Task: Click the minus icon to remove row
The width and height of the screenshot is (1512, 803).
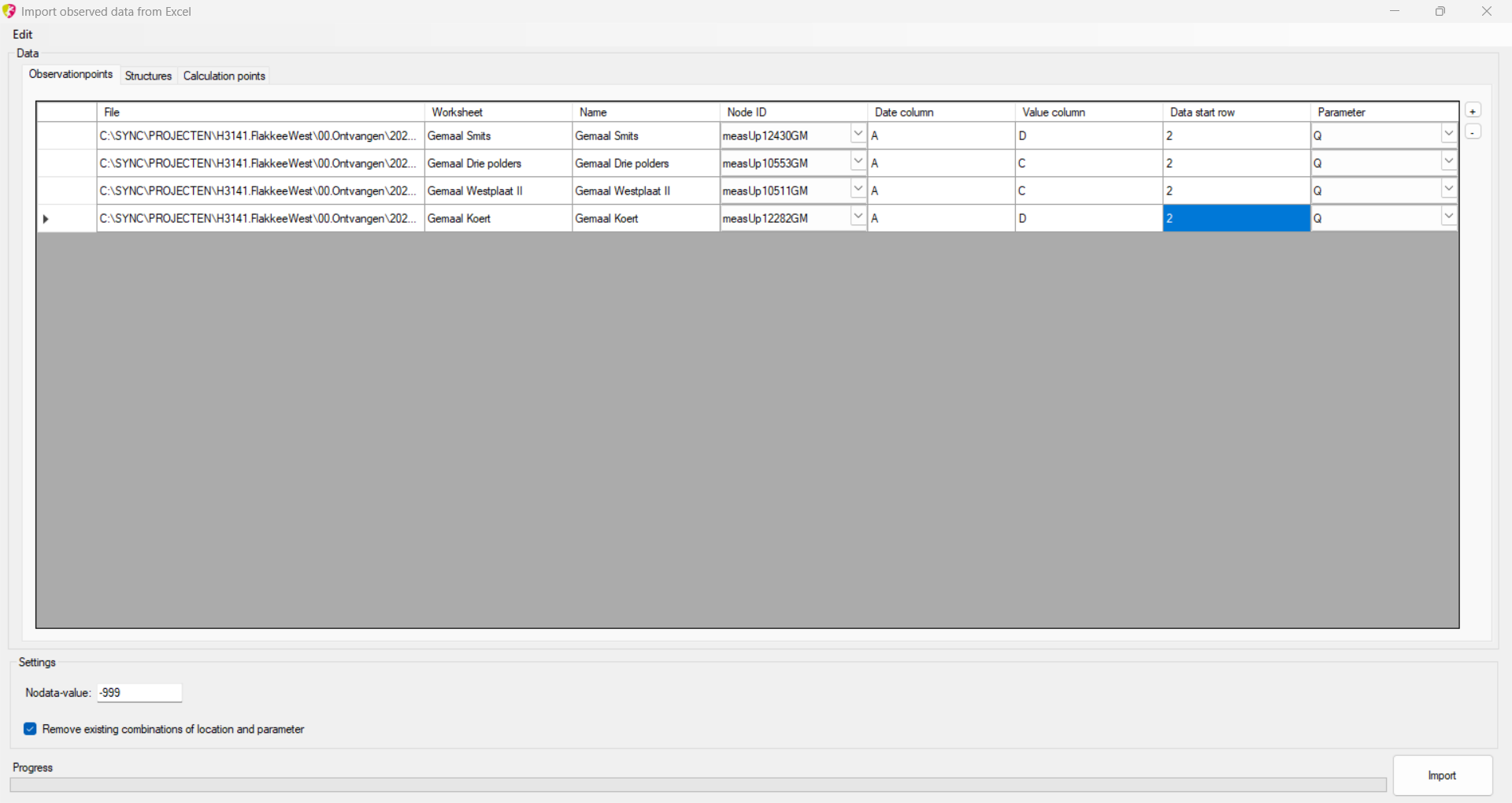Action: pos(1473,132)
